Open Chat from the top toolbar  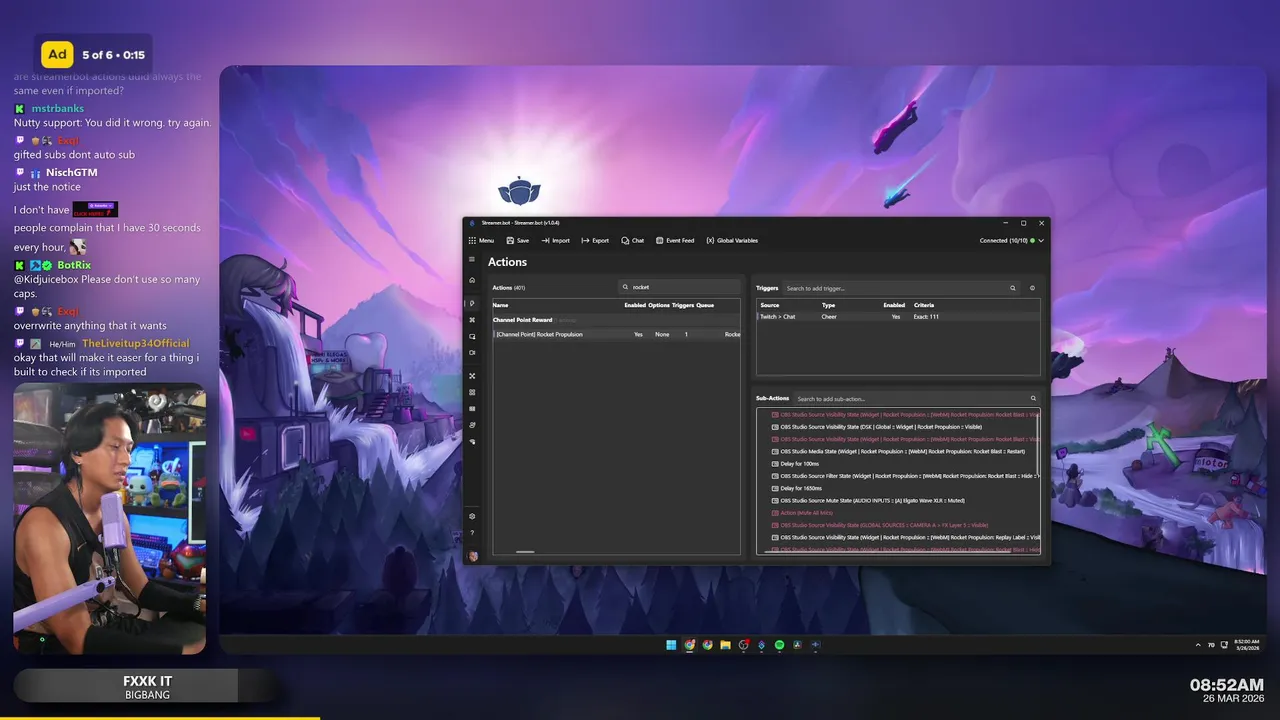pos(633,240)
